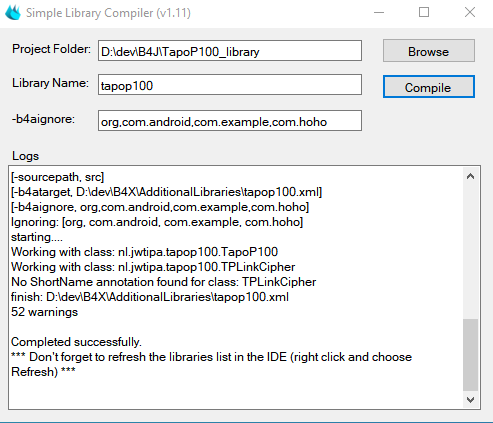
Task: Close the Simple Library Compiler window
Action: tap(470, 13)
